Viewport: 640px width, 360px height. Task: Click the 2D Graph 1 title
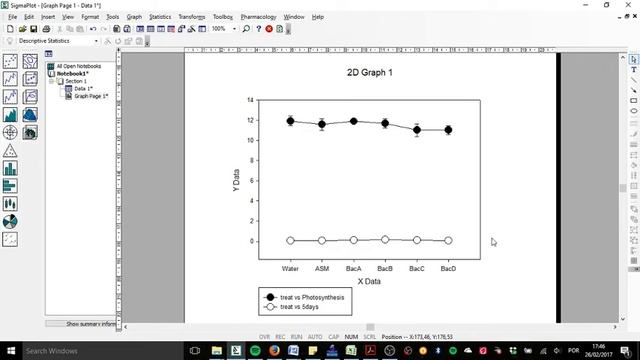point(370,73)
